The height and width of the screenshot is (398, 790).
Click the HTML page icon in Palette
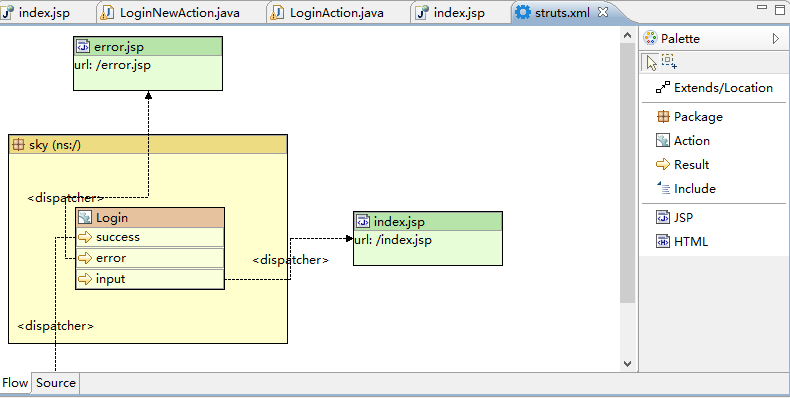pos(663,241)
